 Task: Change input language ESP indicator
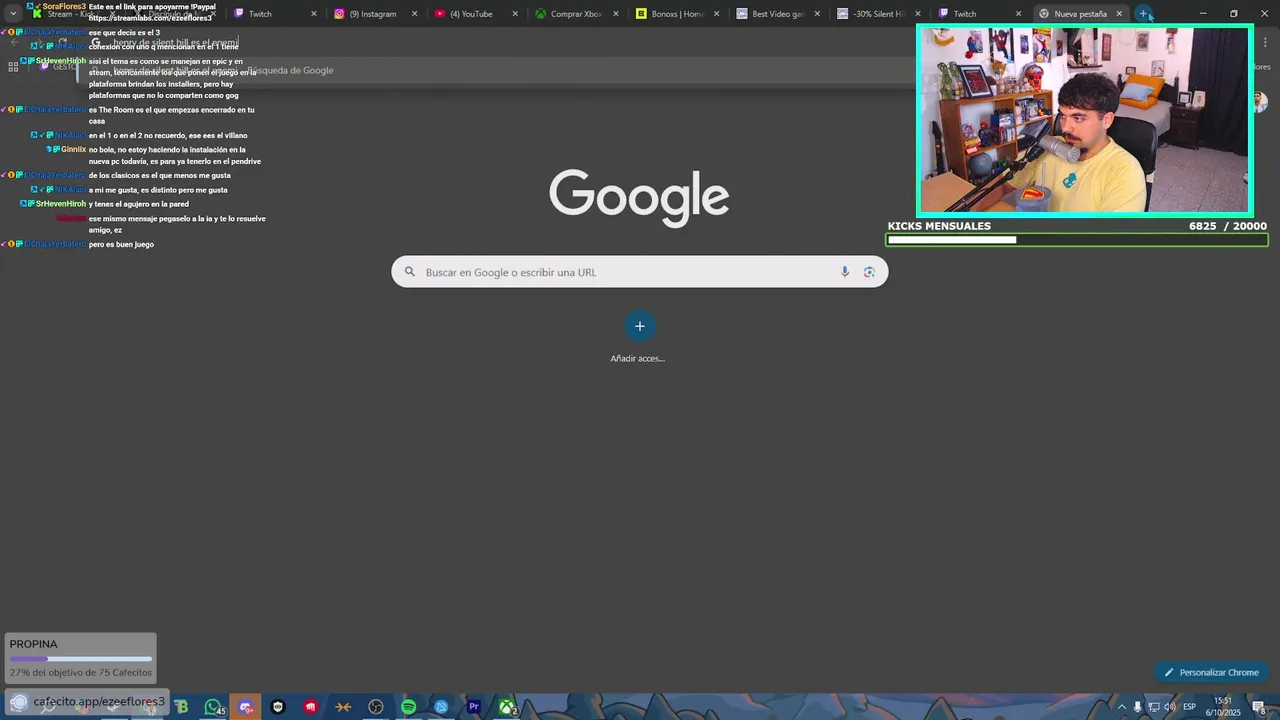pos(1190,707)
